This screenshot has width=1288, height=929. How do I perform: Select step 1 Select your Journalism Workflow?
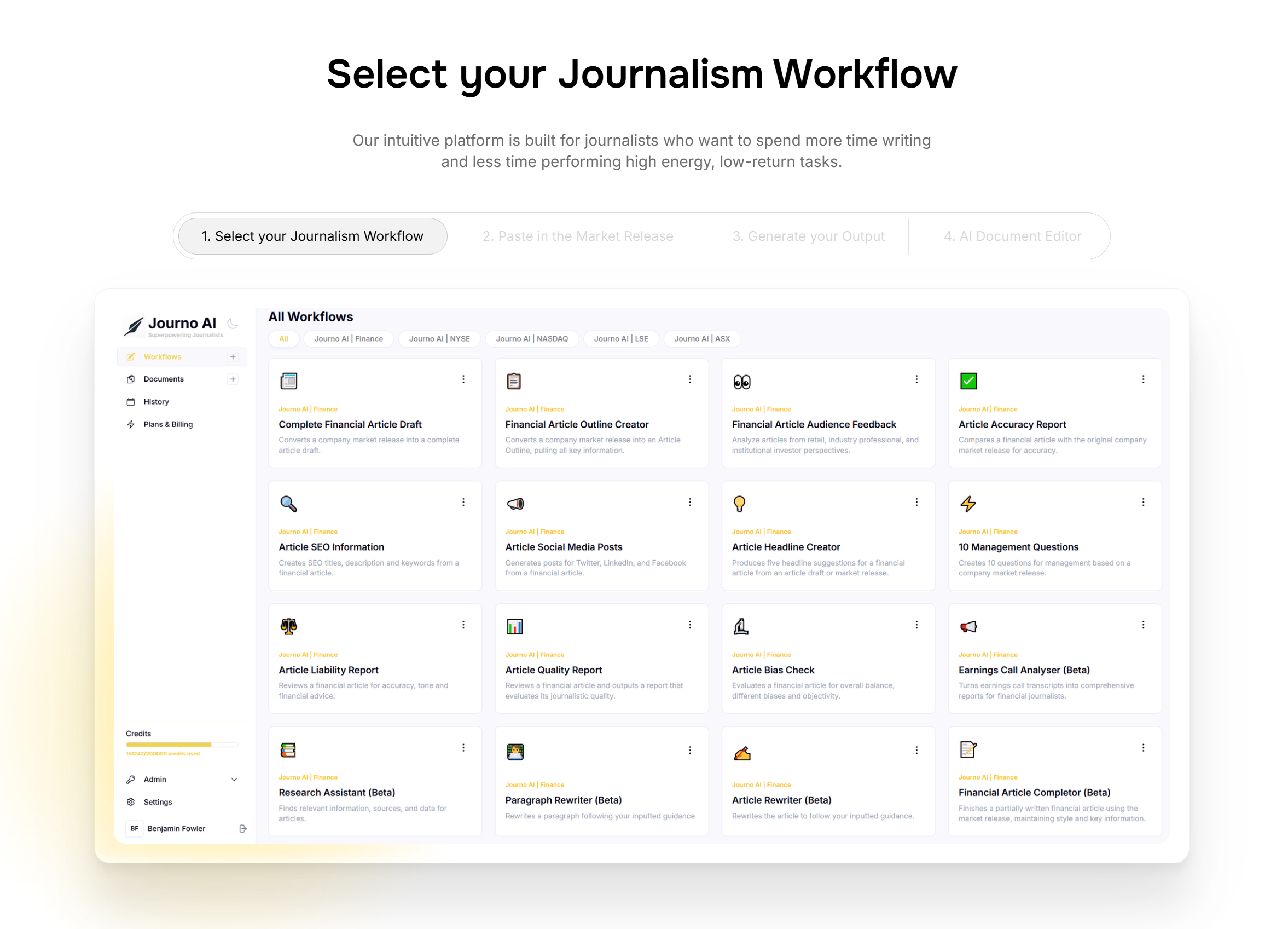click(313, 236)
